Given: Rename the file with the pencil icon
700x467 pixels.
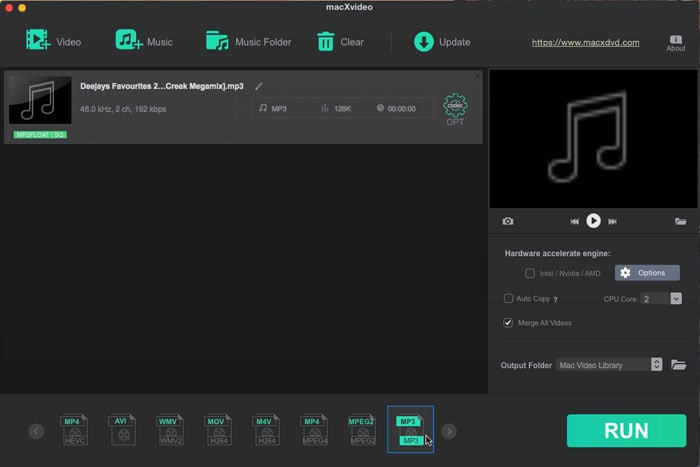Looking at the screenshot, I should 259,86.
